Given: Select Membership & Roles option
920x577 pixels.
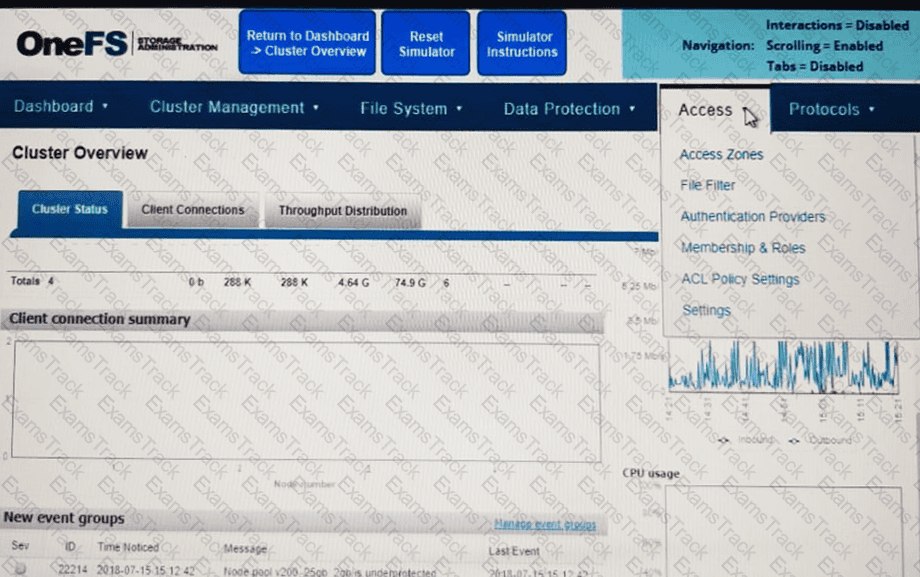Looking at the screenshot, I should (742, 248).
